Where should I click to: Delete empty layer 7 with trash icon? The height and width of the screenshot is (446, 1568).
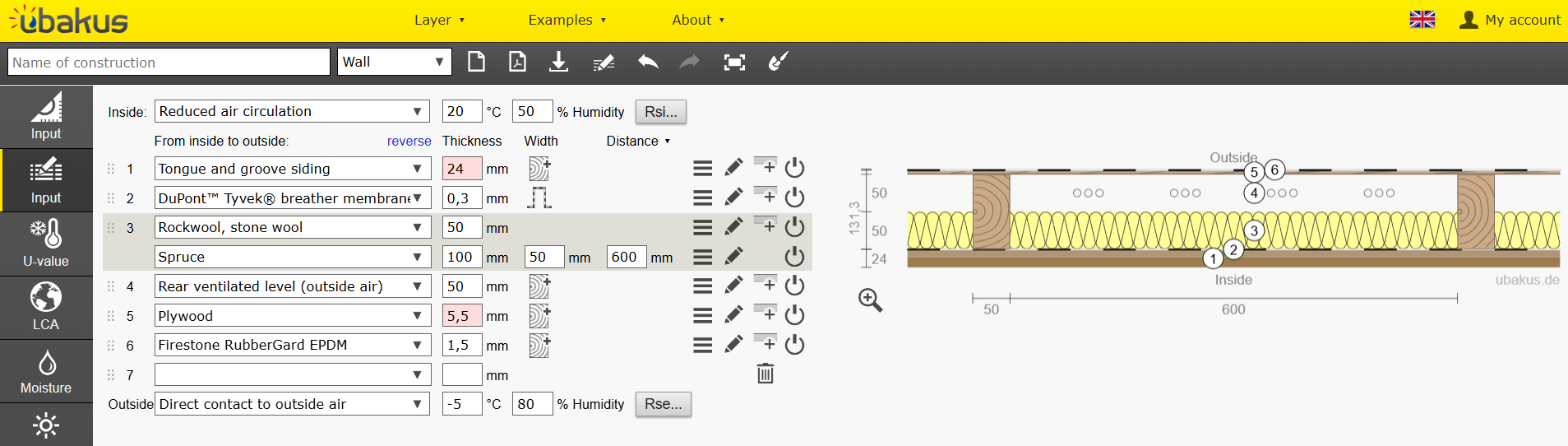765,374
